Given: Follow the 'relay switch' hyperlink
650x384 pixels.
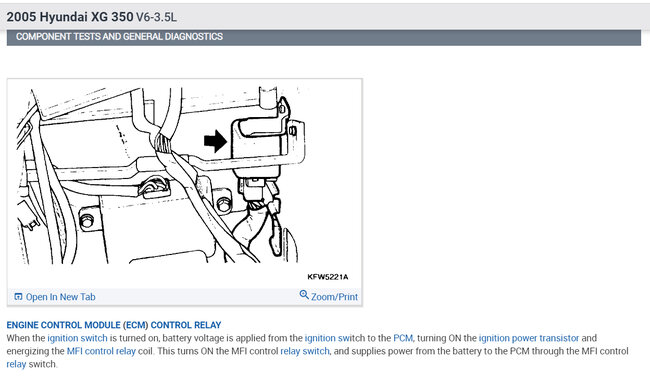Looking at the screenshot, I should (x=305, y=351).
